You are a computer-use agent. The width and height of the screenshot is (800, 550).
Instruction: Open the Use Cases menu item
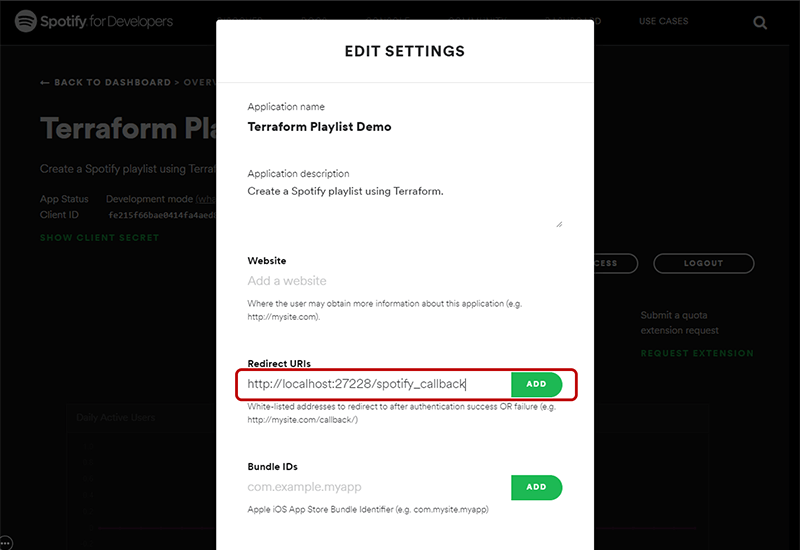[663, 21]
